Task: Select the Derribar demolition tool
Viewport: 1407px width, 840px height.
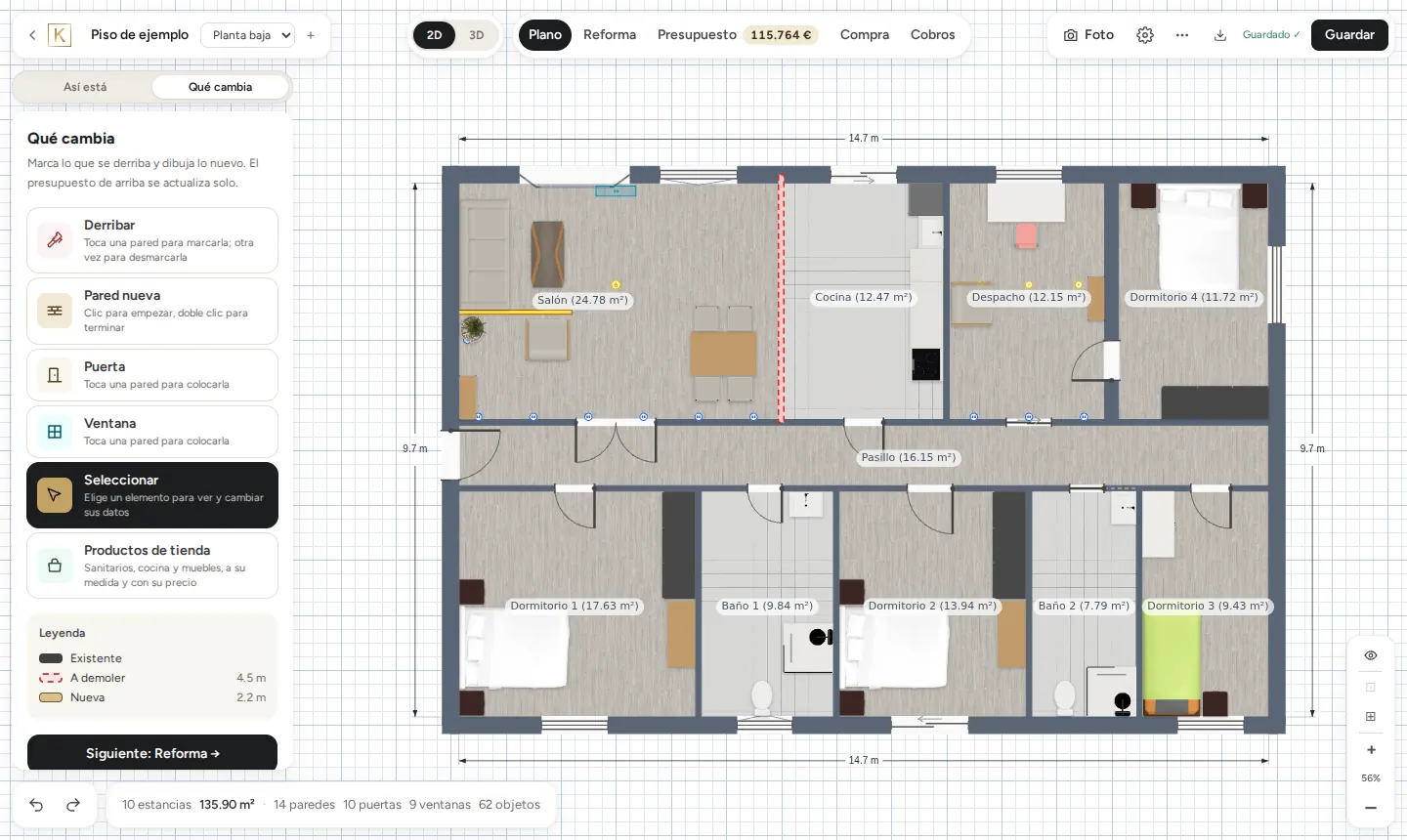Action: (x=152, y=240)
